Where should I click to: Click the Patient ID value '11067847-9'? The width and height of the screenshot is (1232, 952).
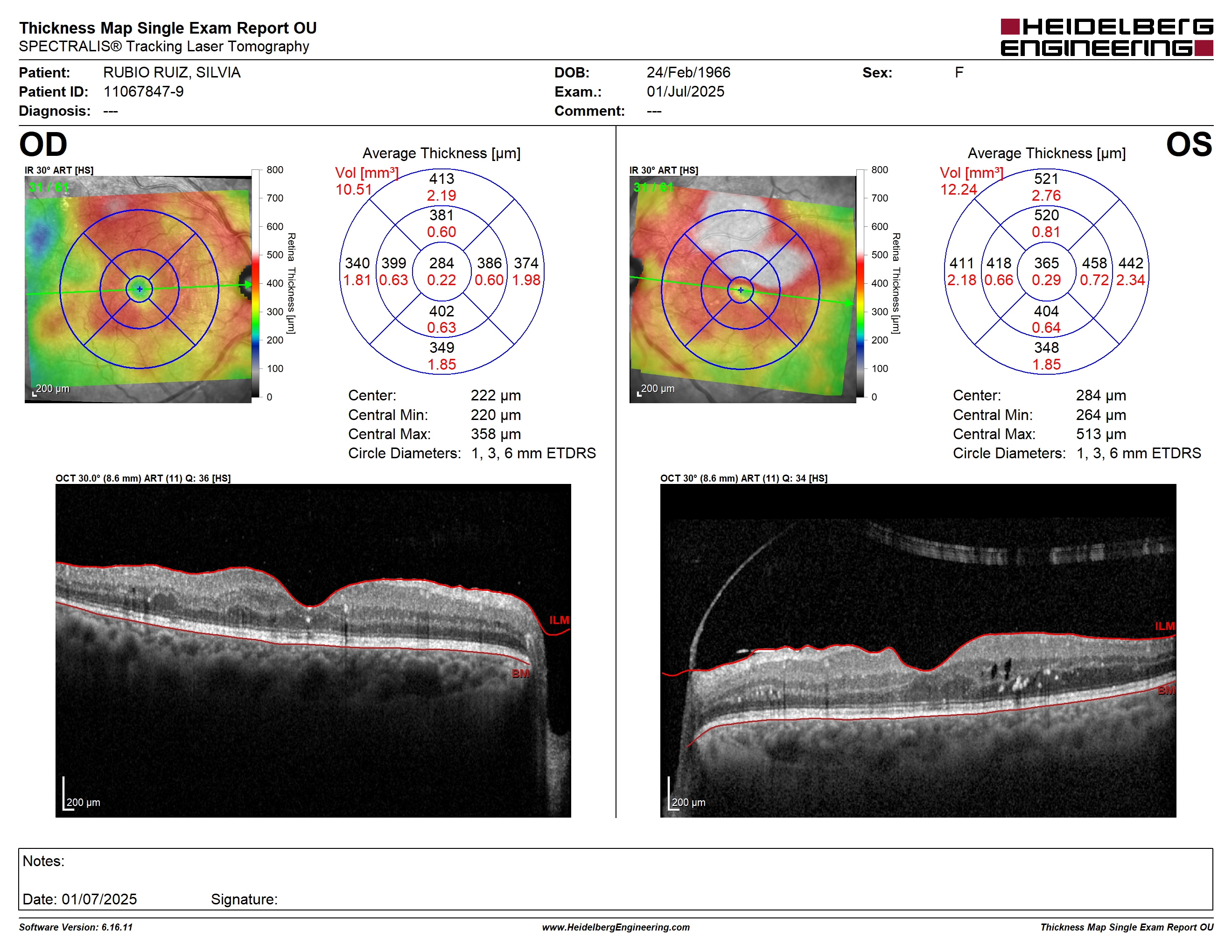tap(143, 91)
